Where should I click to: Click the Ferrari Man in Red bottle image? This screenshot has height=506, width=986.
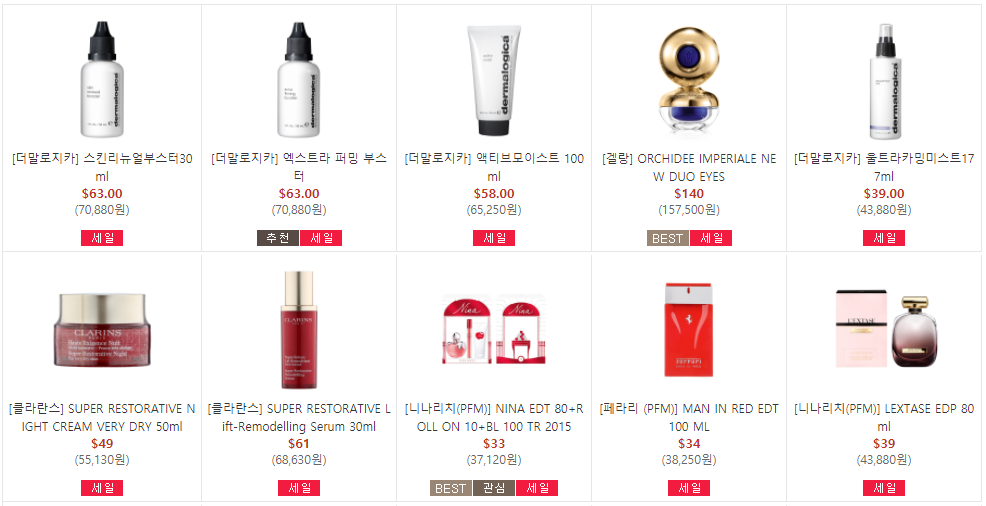(x=689, y=330)
